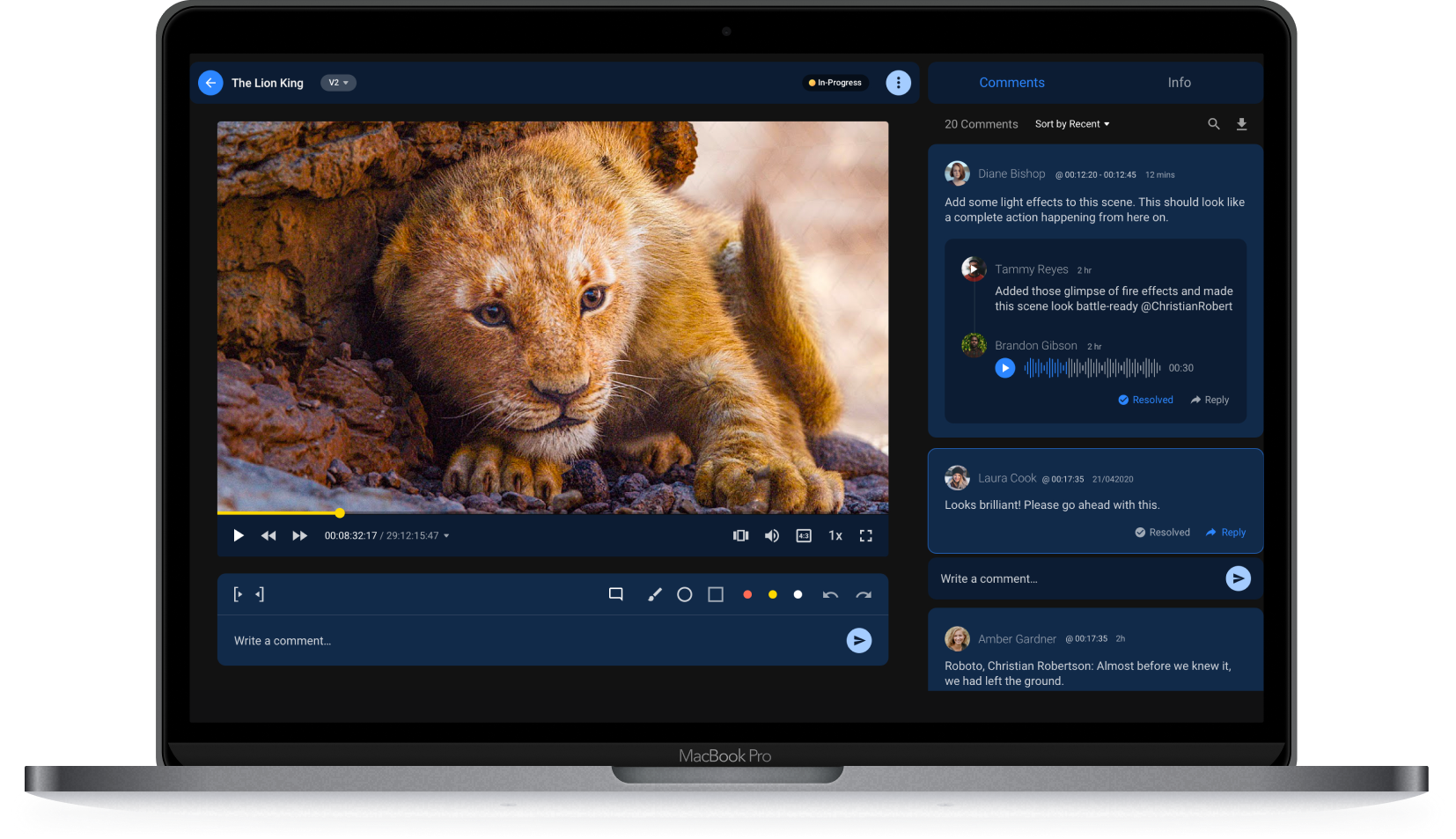Select the circle annotation tool

coord(685,594)
